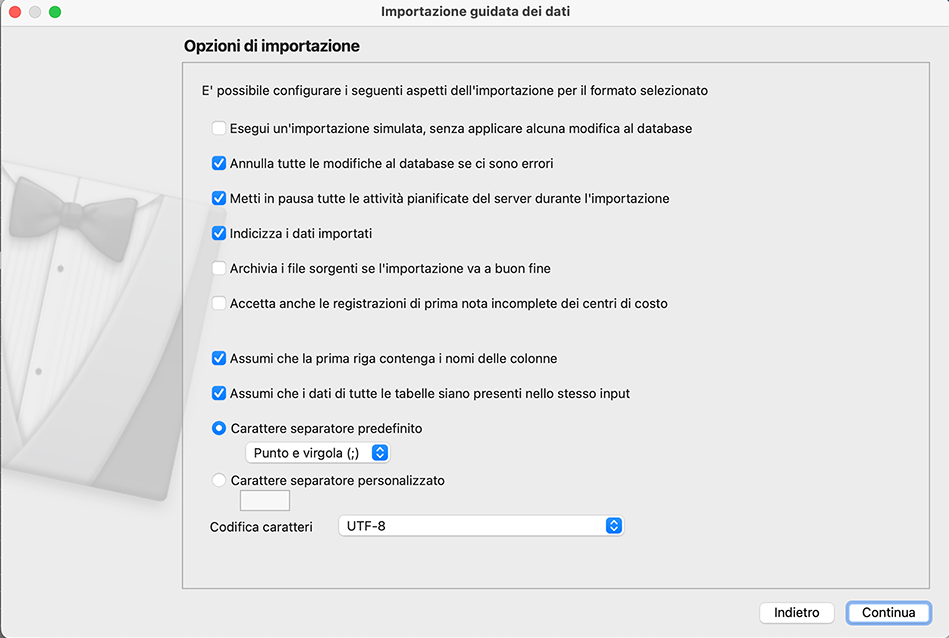Toggle first row contains column names
The width and height of the screenshot is (949, 638).
(219, 358)
